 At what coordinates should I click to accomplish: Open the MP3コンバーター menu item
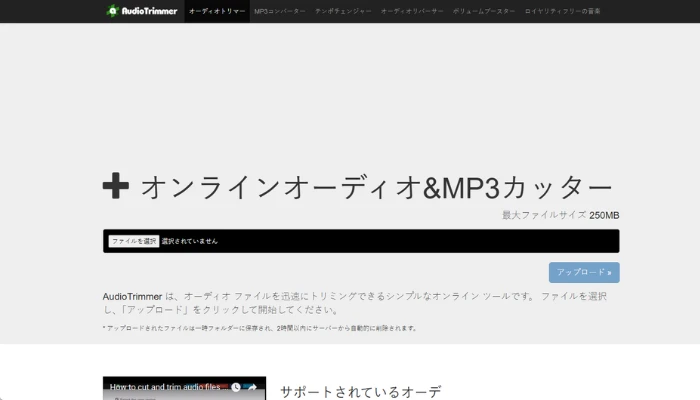pyautogui.click(x=280, y=11)
